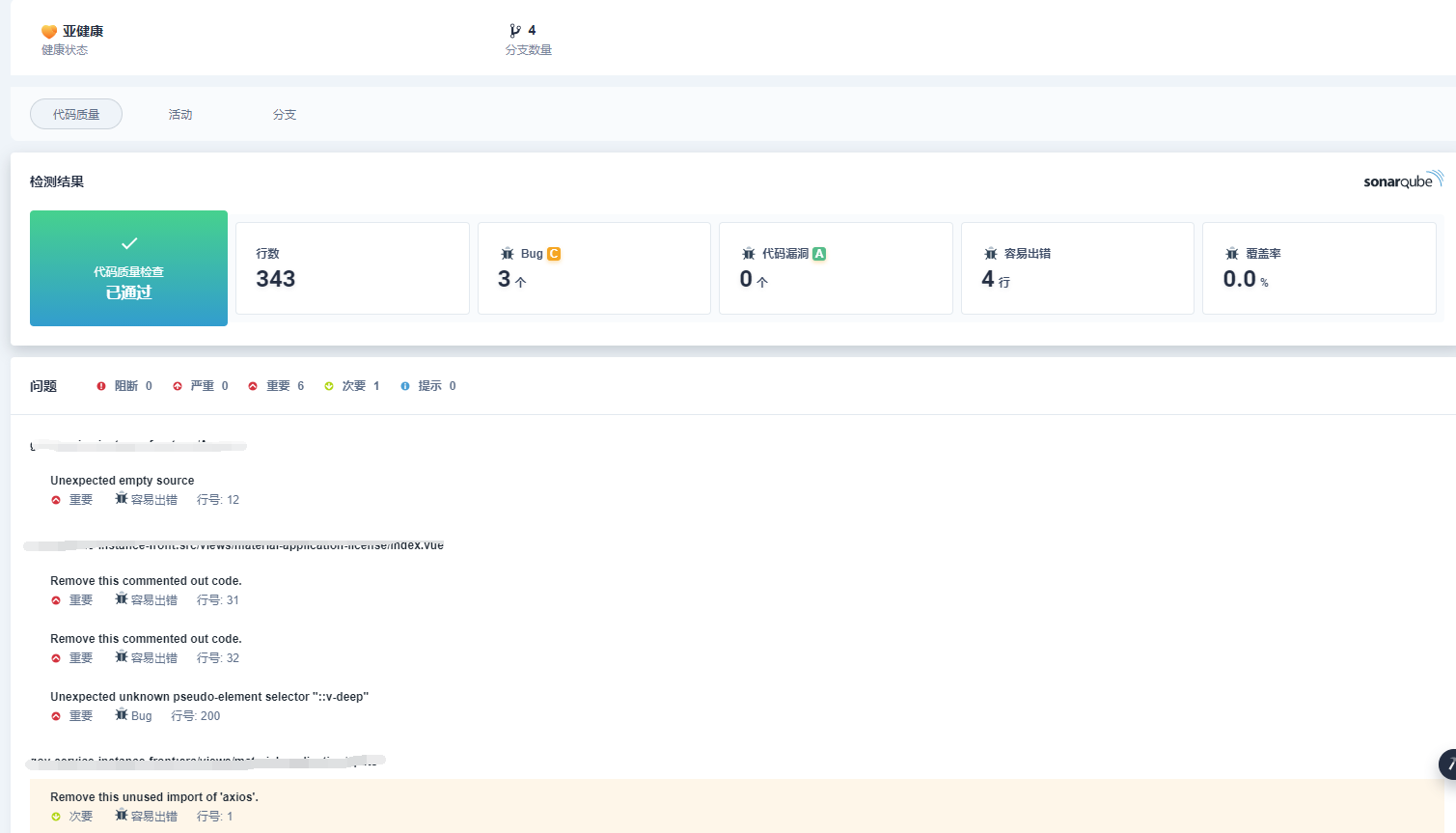The width and height of the screenshot is (1456, 833).
Task: Click the orange heart health status icon
Action: tap(49, 32)
